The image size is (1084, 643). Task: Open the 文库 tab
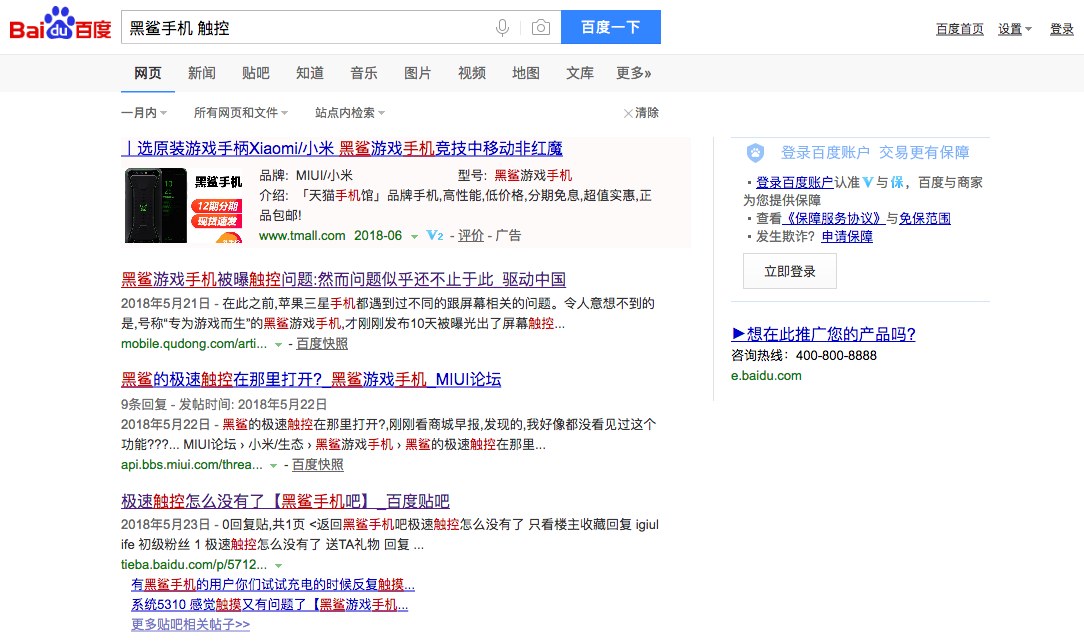click(579, 73)
